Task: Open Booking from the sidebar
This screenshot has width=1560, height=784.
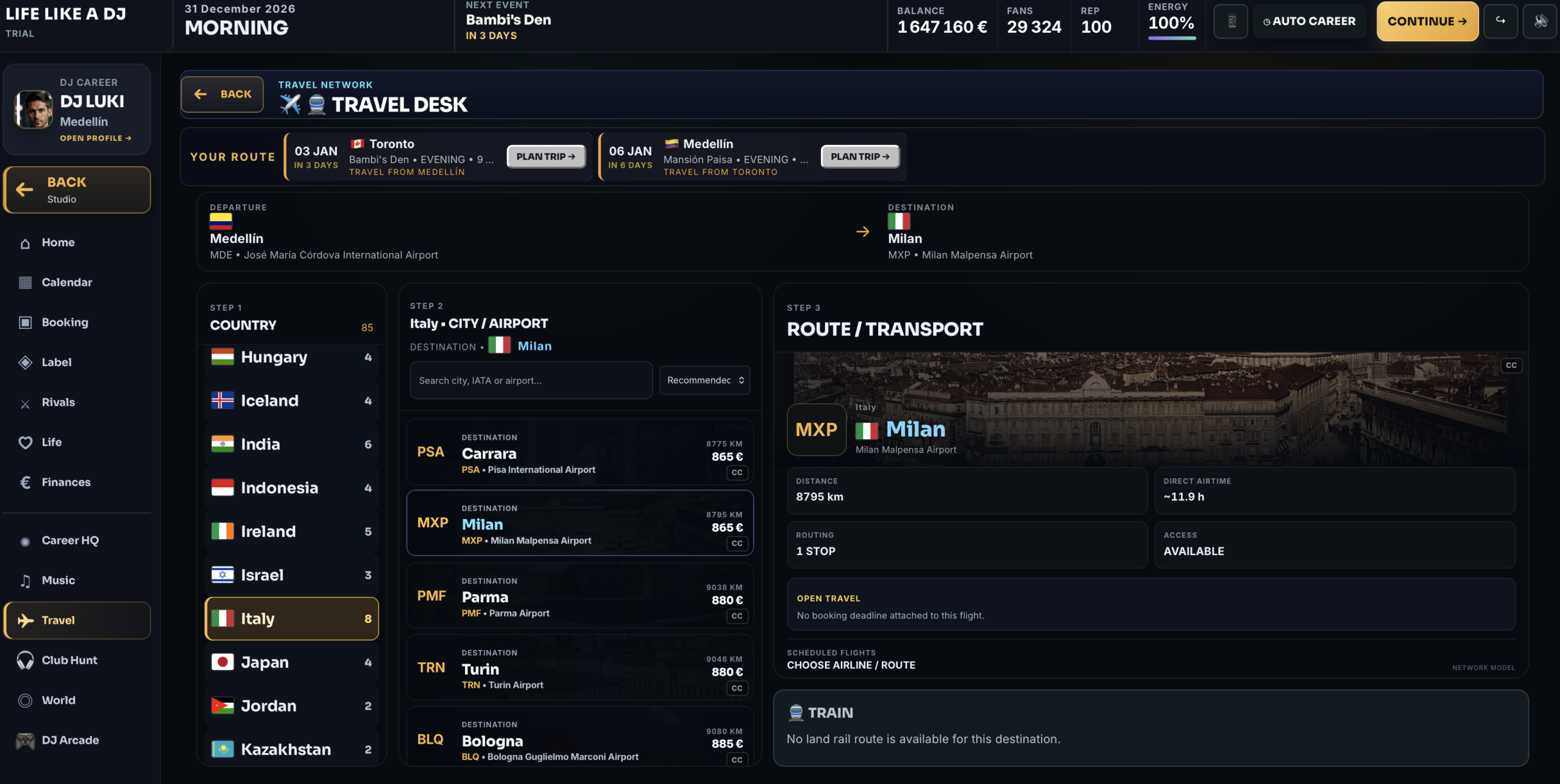Action: [x=77, y=322]
